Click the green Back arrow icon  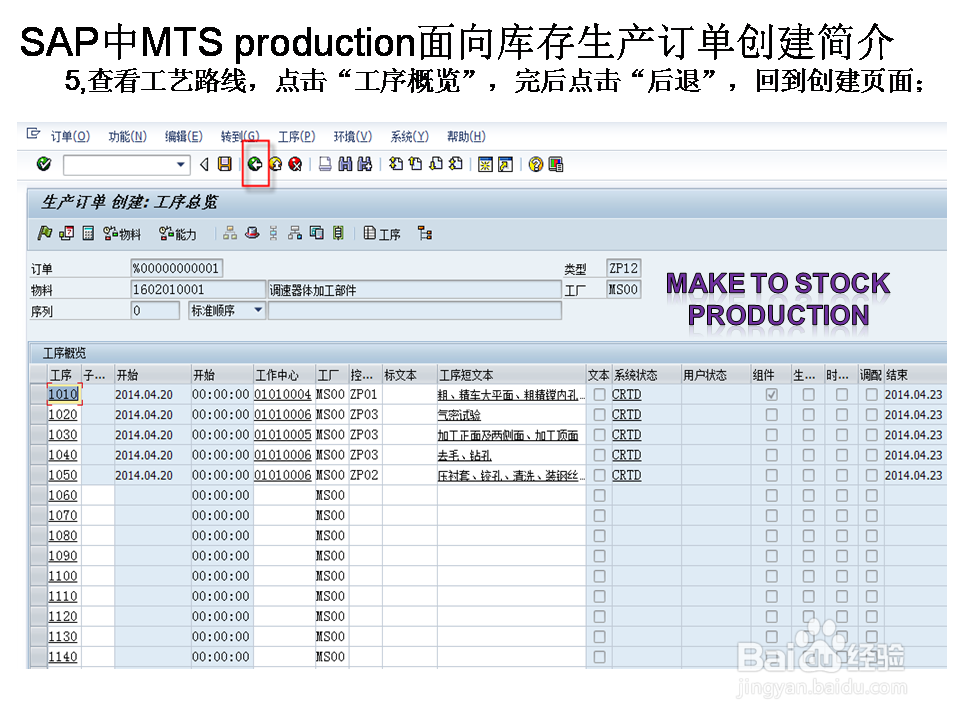(255, 164)
